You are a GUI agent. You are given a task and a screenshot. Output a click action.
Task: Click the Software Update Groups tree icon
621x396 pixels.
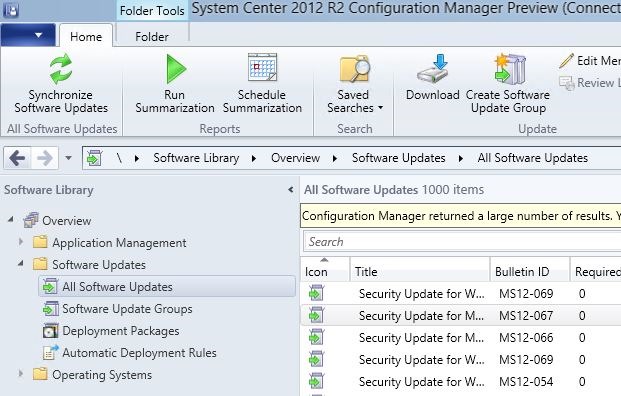point(50,308)
